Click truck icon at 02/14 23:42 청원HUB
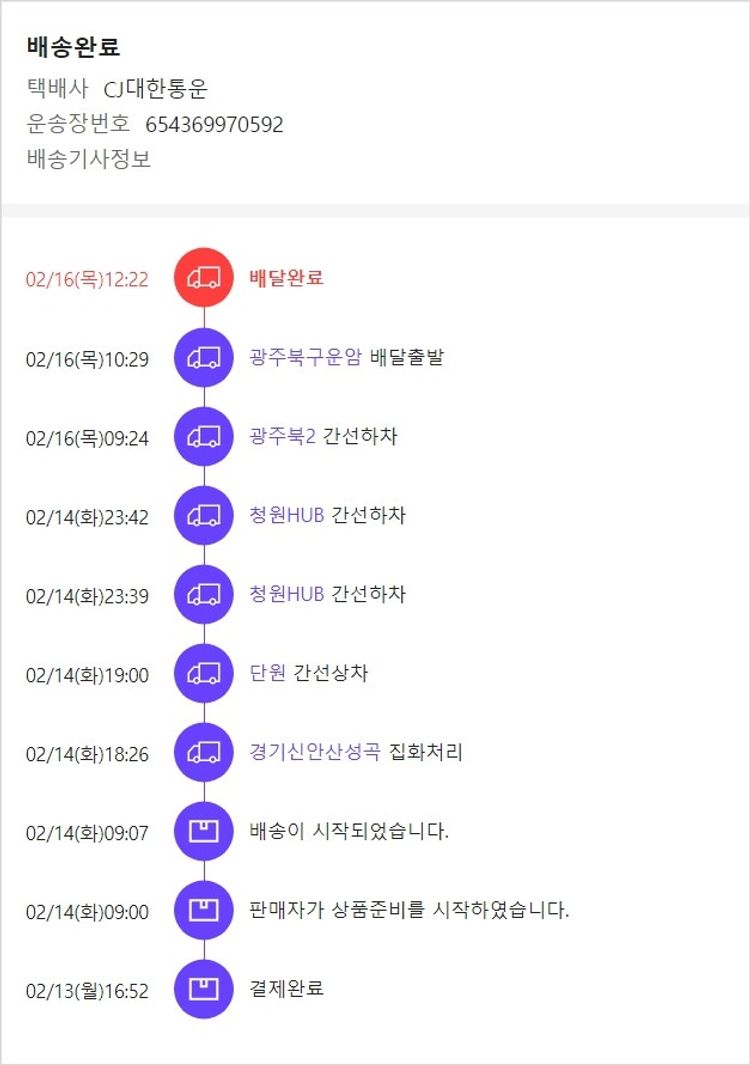 click(204, 515)
